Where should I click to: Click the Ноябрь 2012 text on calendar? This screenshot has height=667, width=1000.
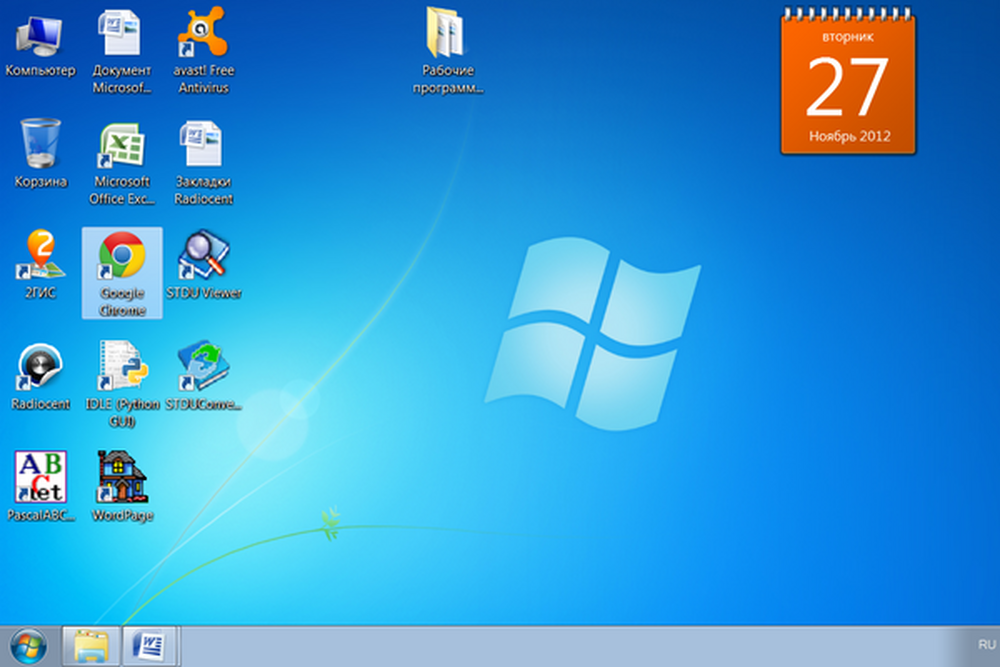(849, 136)
